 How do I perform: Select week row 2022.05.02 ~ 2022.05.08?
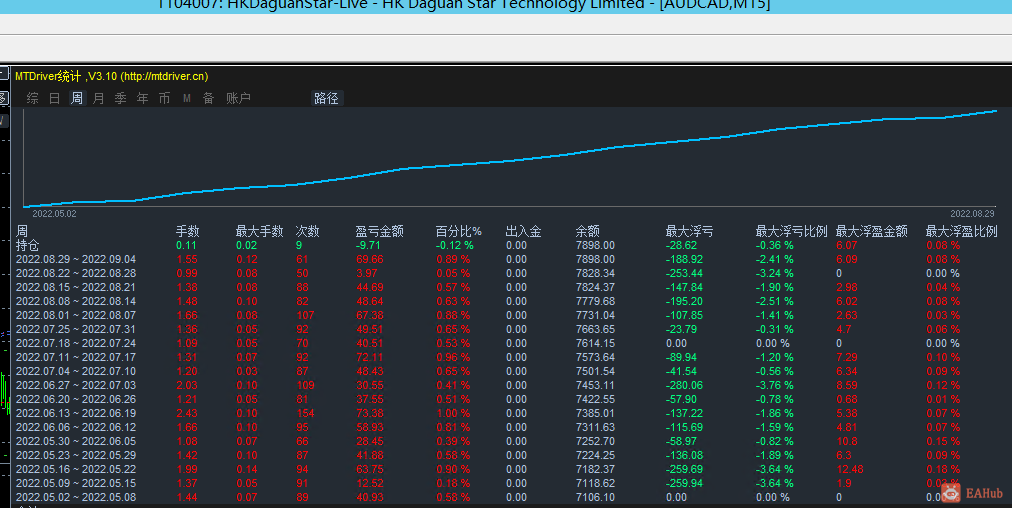[76, 497]
